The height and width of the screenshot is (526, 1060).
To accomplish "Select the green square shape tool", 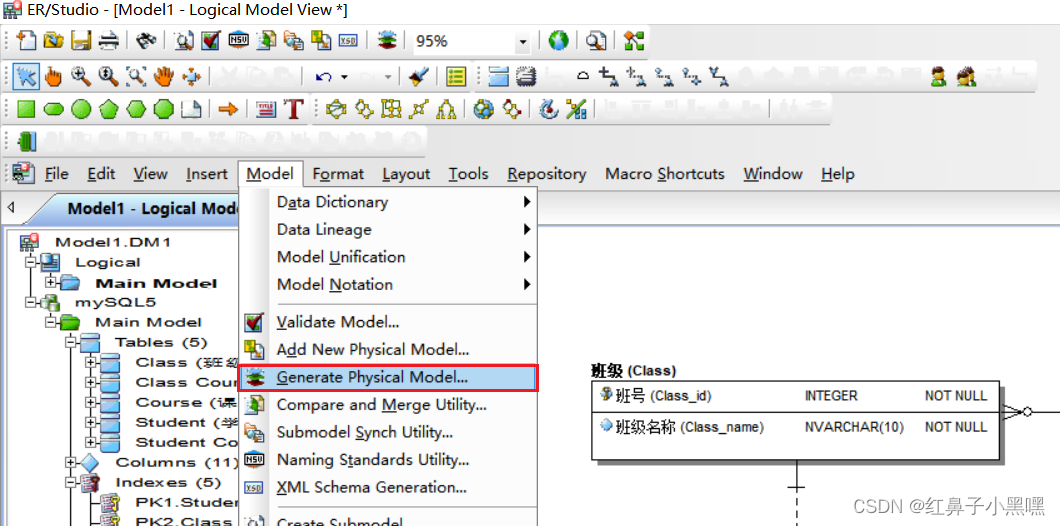I will (26, 109).
